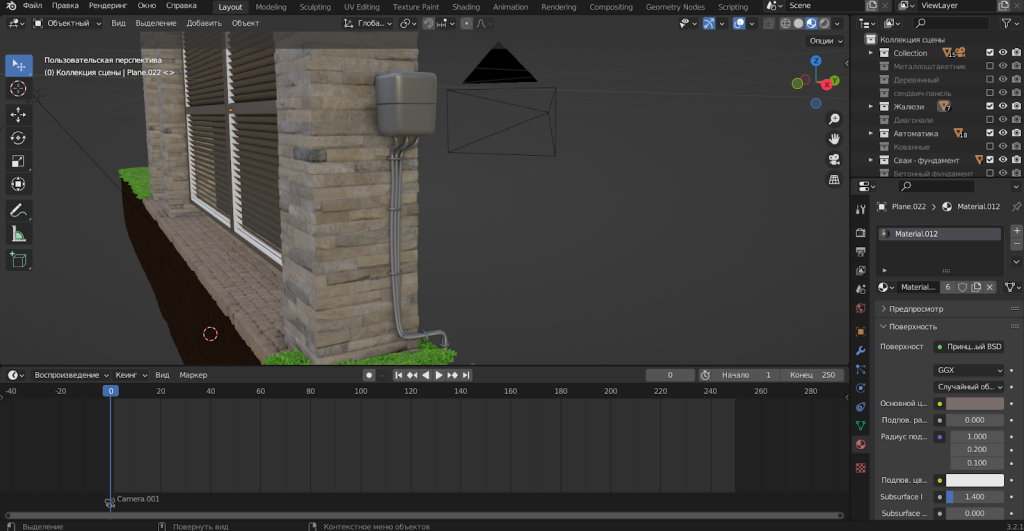Screen dimensions: 1024x531
Task: Expand the Collection tree item
Action: pos(871,53)
